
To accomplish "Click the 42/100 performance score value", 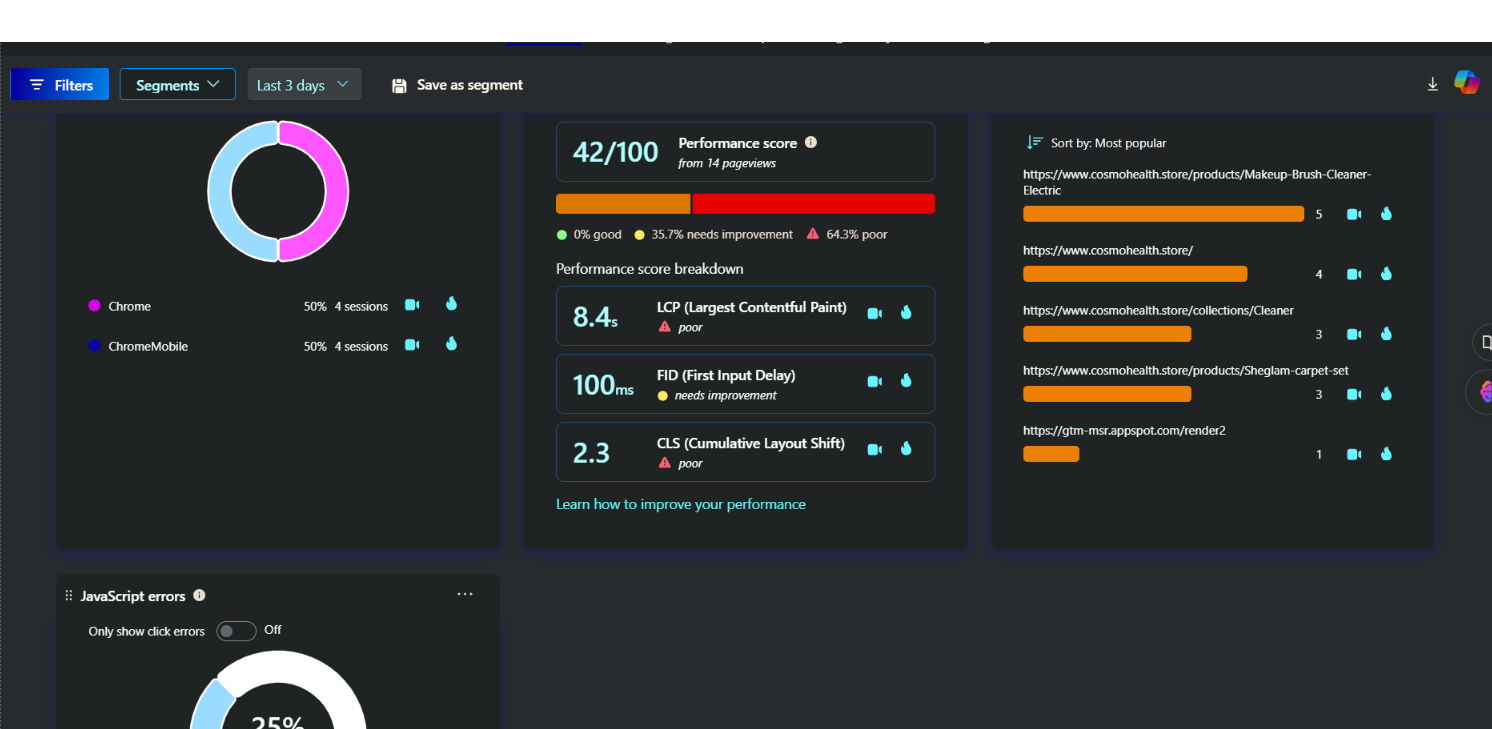I will point(616,152).
